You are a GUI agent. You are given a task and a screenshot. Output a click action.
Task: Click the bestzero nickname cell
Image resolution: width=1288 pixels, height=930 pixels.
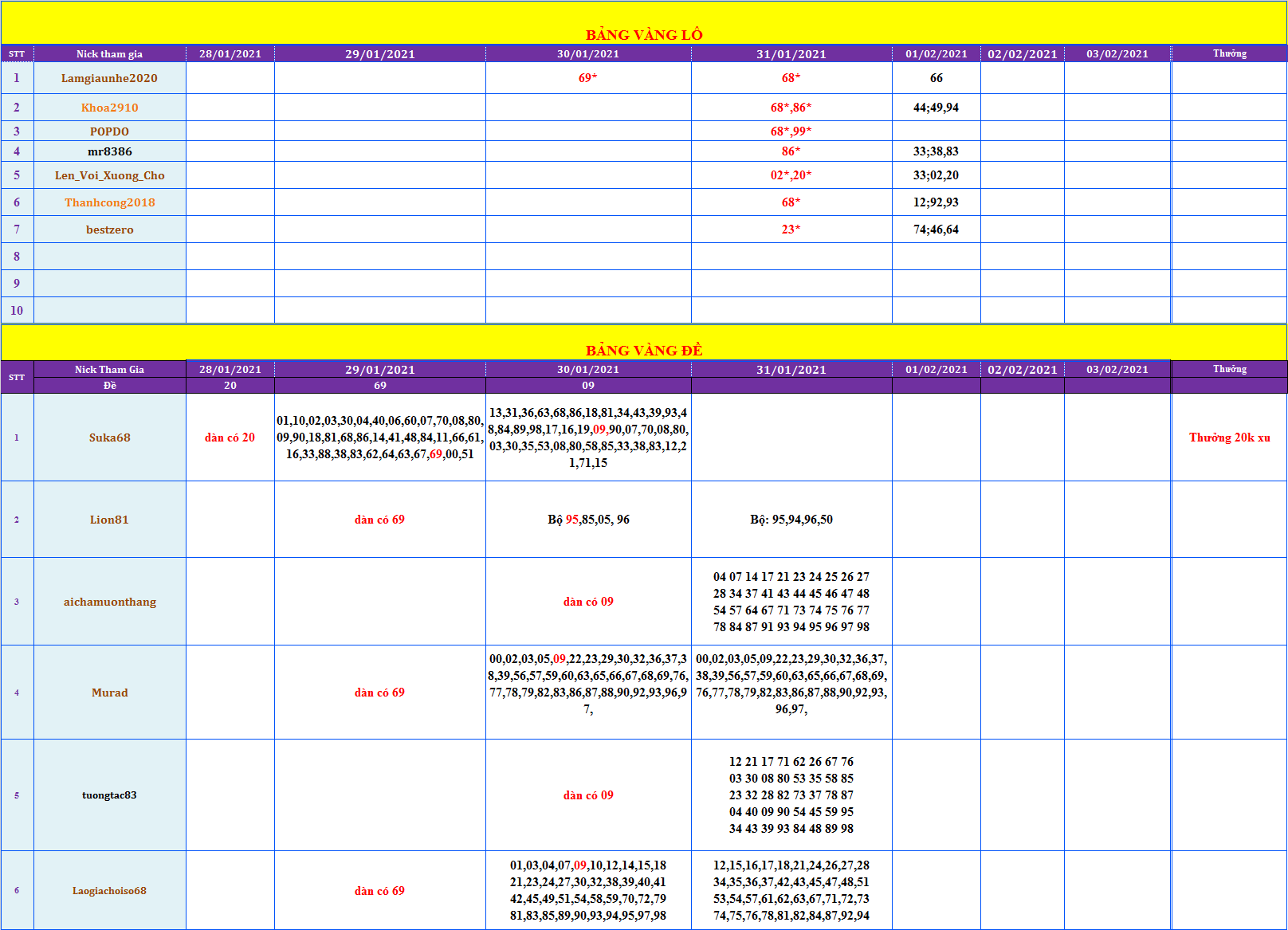(x=109, y=230)
